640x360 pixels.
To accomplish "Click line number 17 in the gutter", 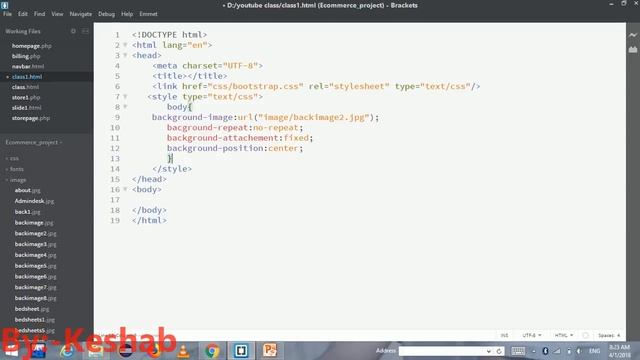I will (115, 200).
